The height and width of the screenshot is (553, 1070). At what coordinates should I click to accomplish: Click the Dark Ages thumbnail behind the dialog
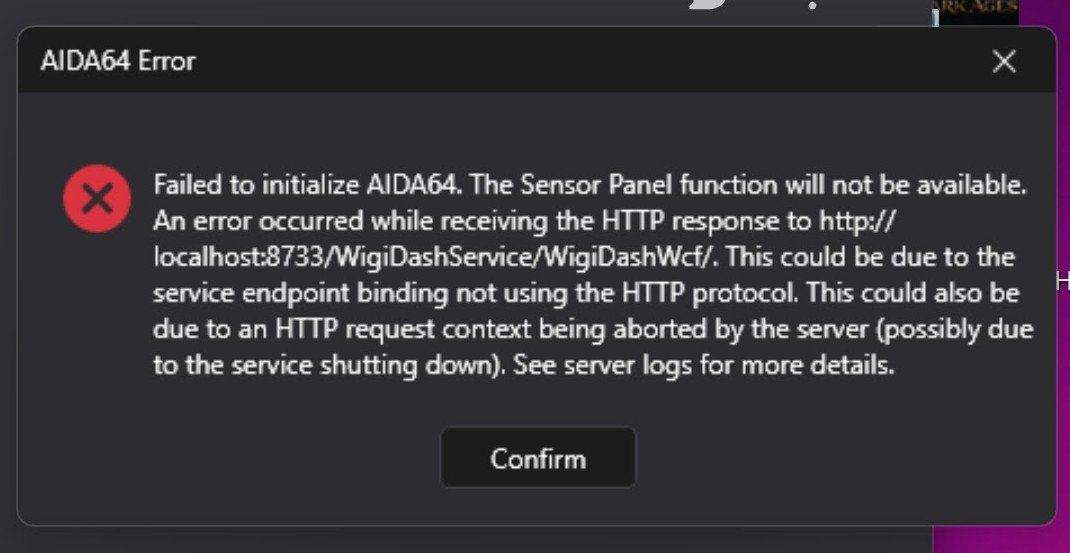click(974, 10)
